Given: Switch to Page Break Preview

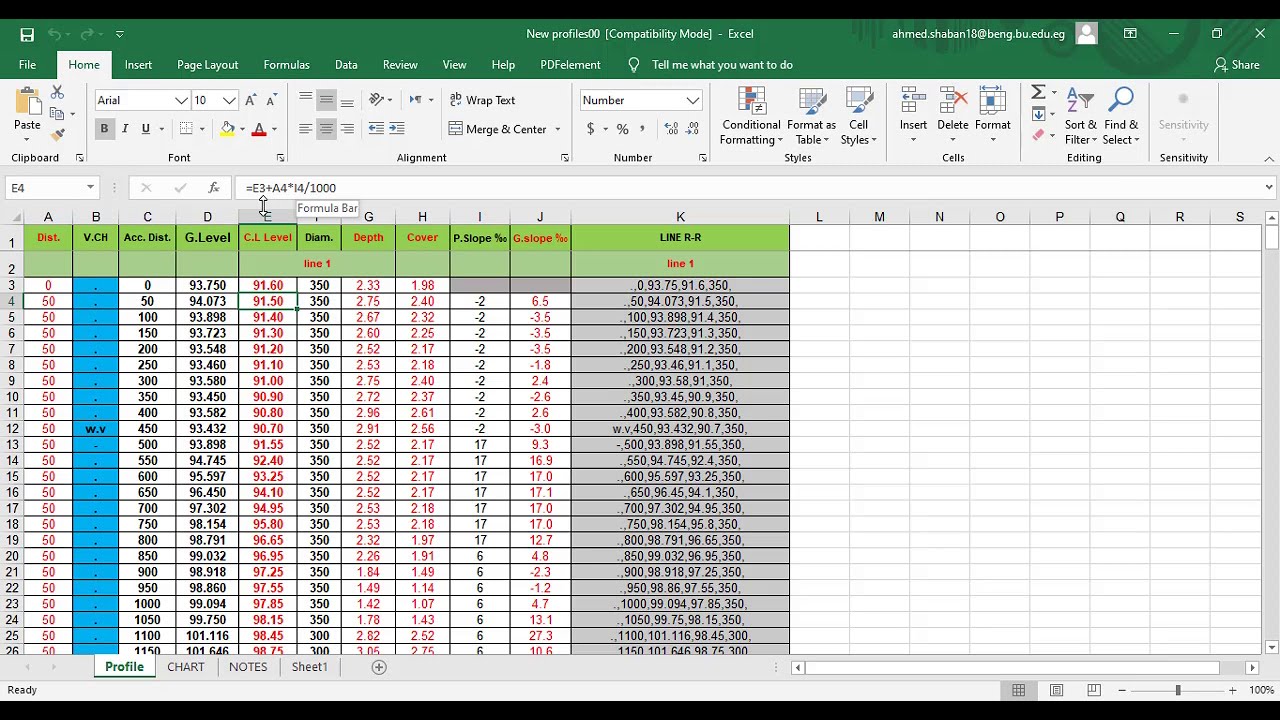Looking at the screenshot, I should click(1094, 690).
